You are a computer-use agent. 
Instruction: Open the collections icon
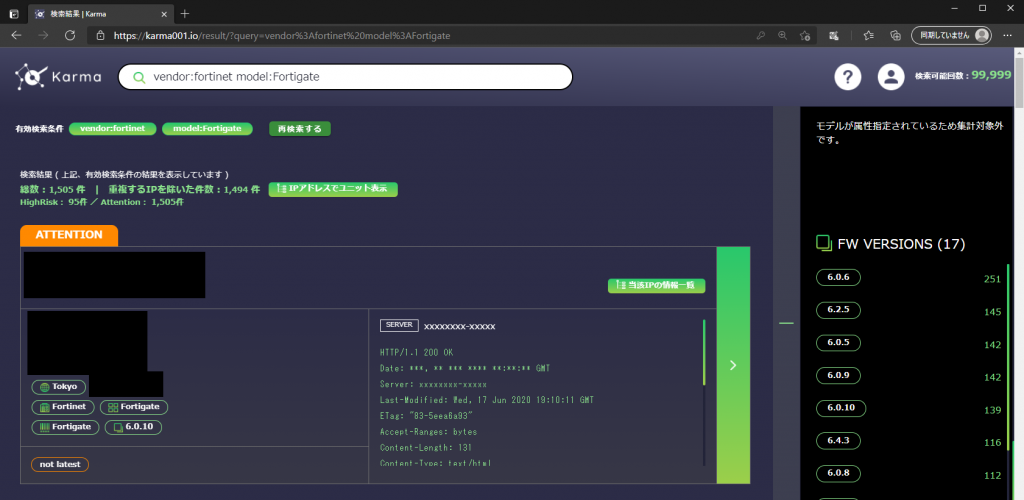(x=896, y=35)
